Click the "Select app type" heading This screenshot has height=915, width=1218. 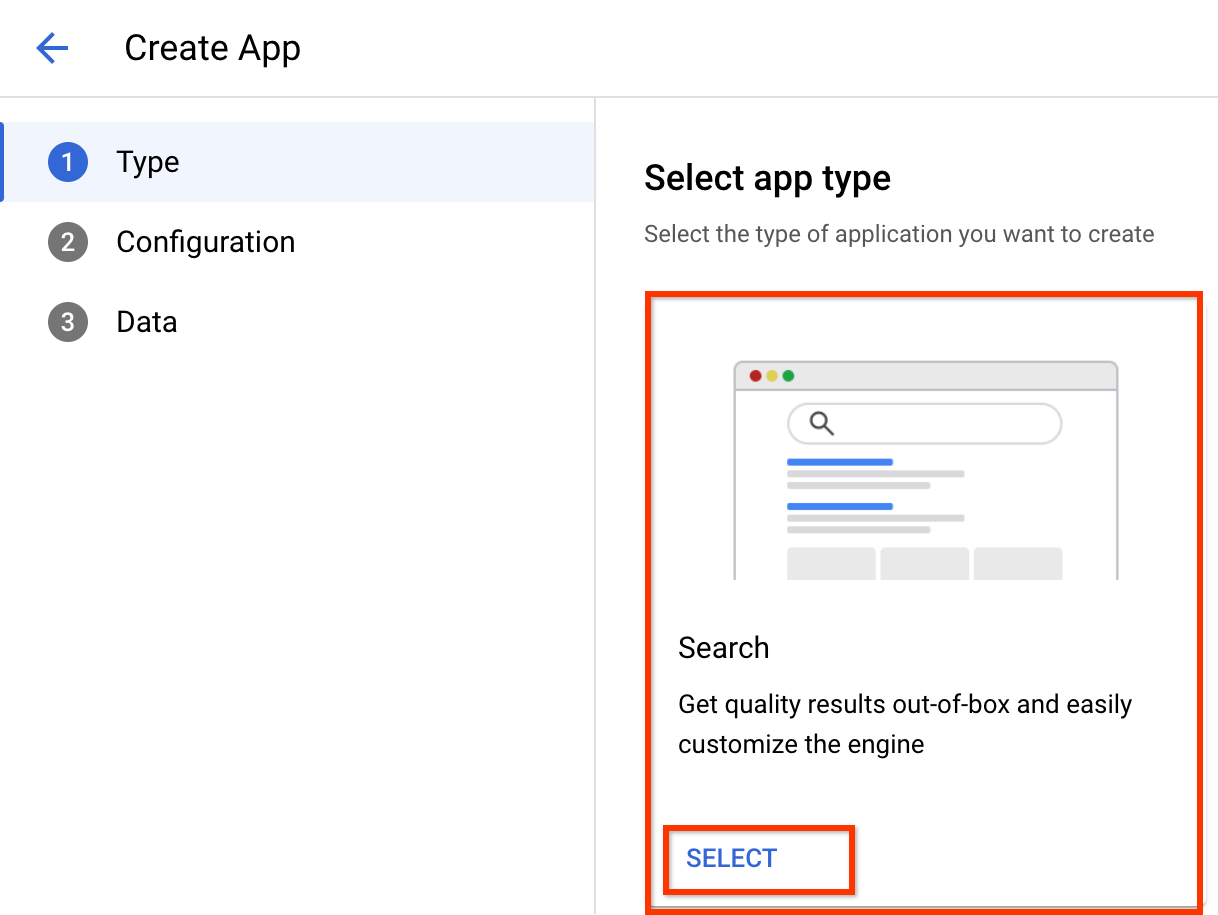click(767, 178)
